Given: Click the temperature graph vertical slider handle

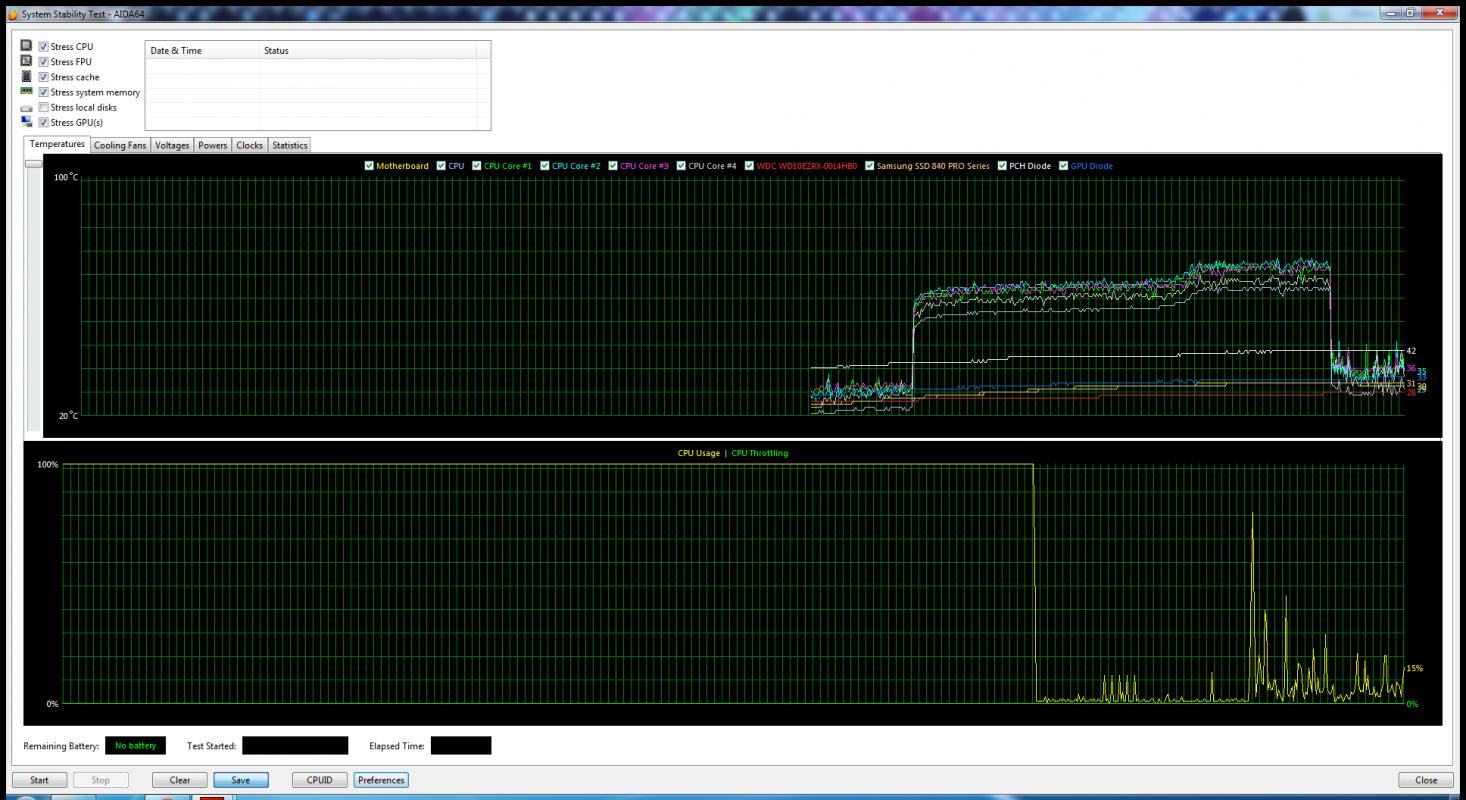Looking at the screenshot, I should point(33,163).
